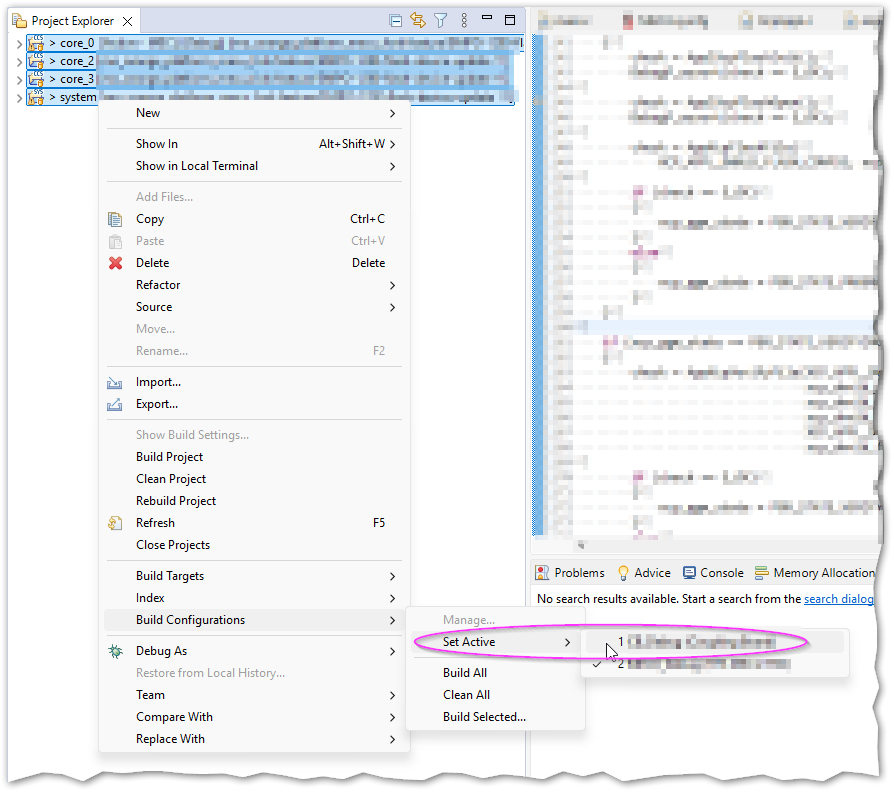Click the red Delete icon in menu
This screenshot has height=793, width=894.
[116, 263]
